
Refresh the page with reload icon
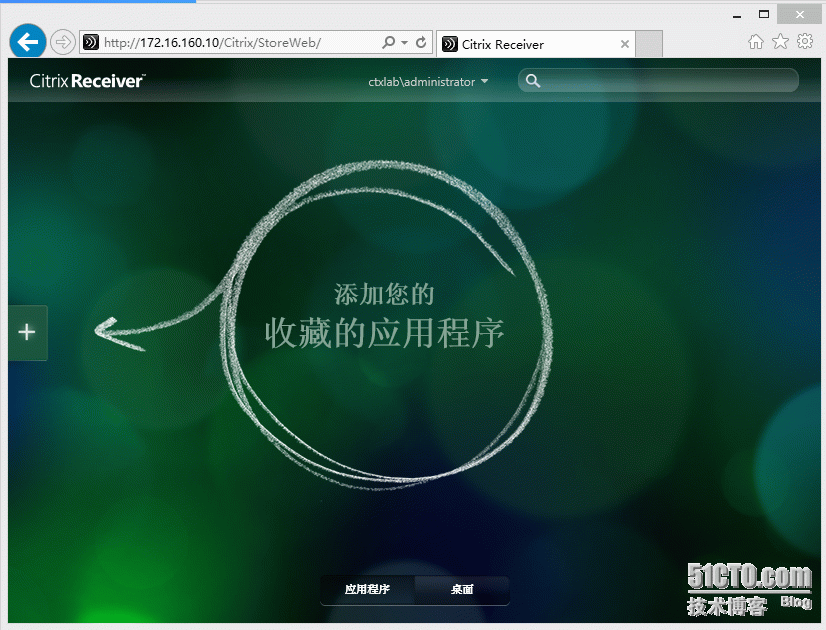[x=421, y=42]
